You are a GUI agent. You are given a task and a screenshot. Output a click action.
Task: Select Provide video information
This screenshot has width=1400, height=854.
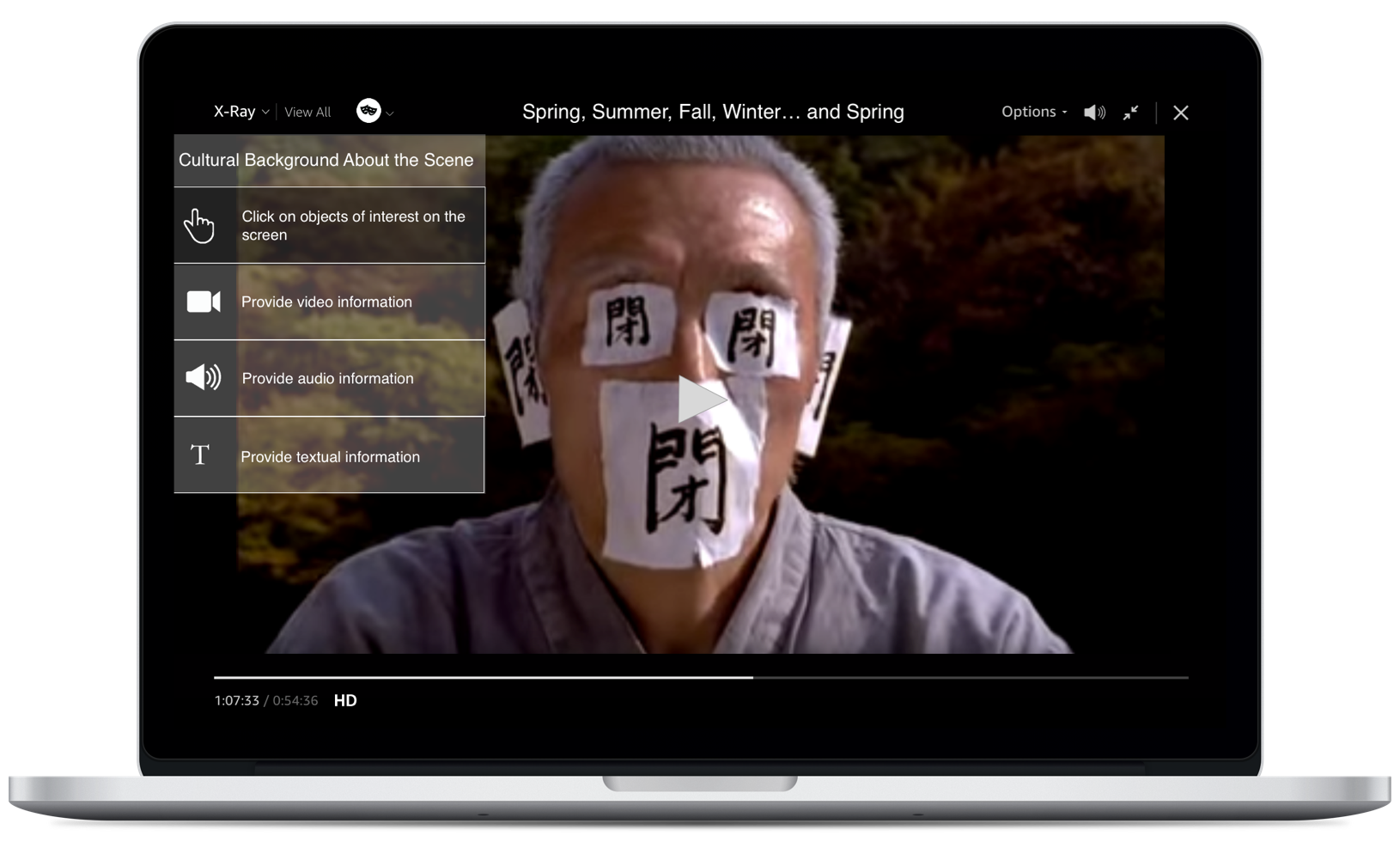[x=330, y=302]
